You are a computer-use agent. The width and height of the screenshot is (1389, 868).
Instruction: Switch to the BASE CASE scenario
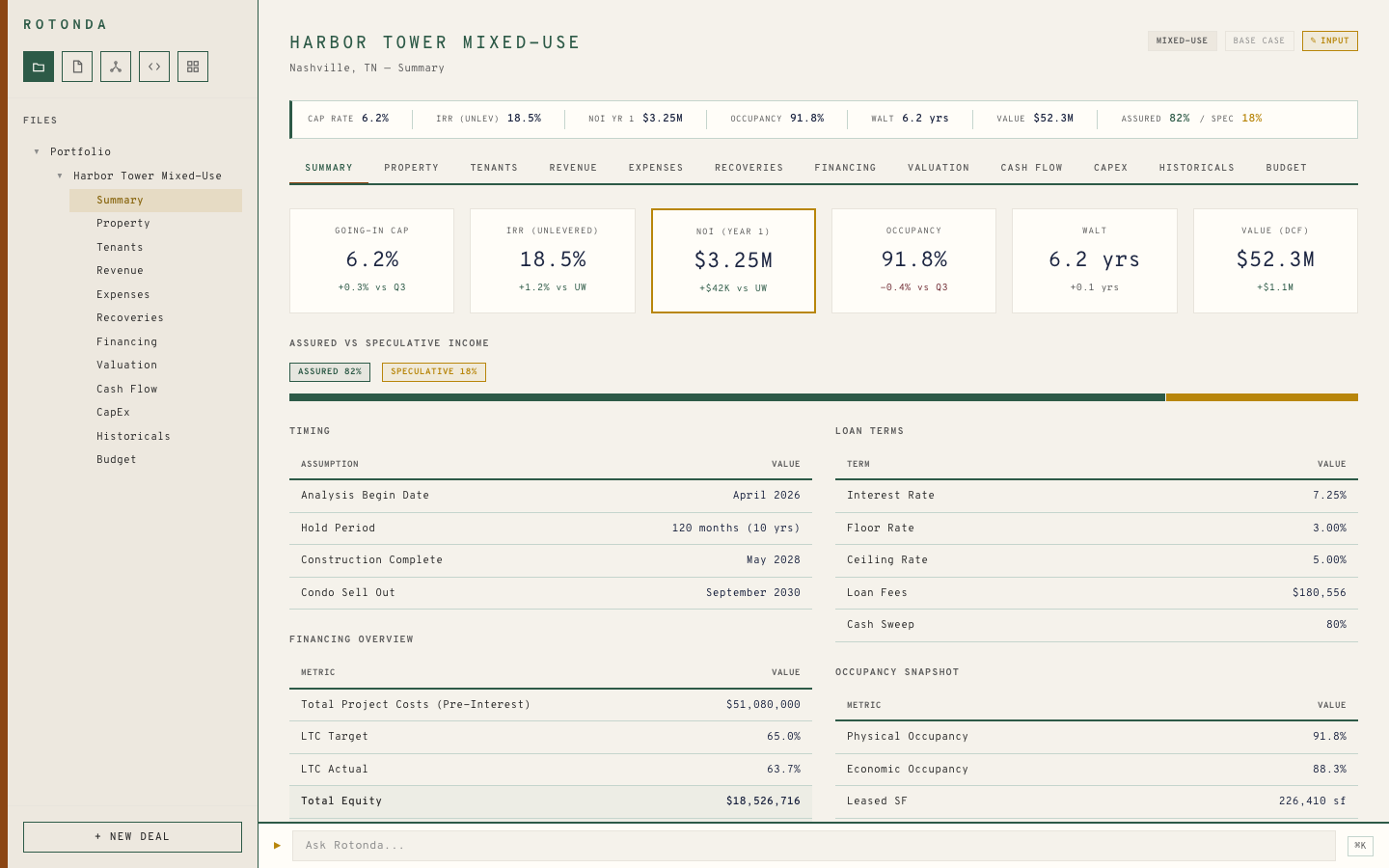[1259, 41]
